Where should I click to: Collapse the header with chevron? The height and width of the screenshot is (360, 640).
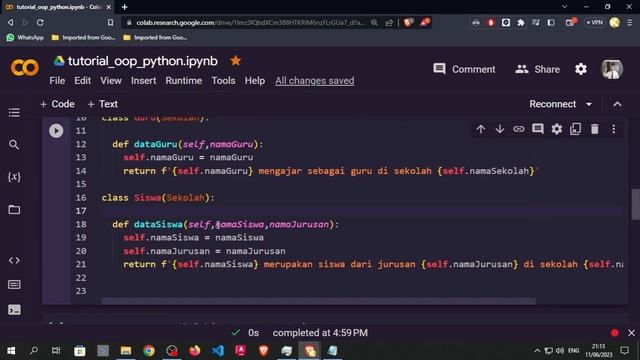point(617,104)
